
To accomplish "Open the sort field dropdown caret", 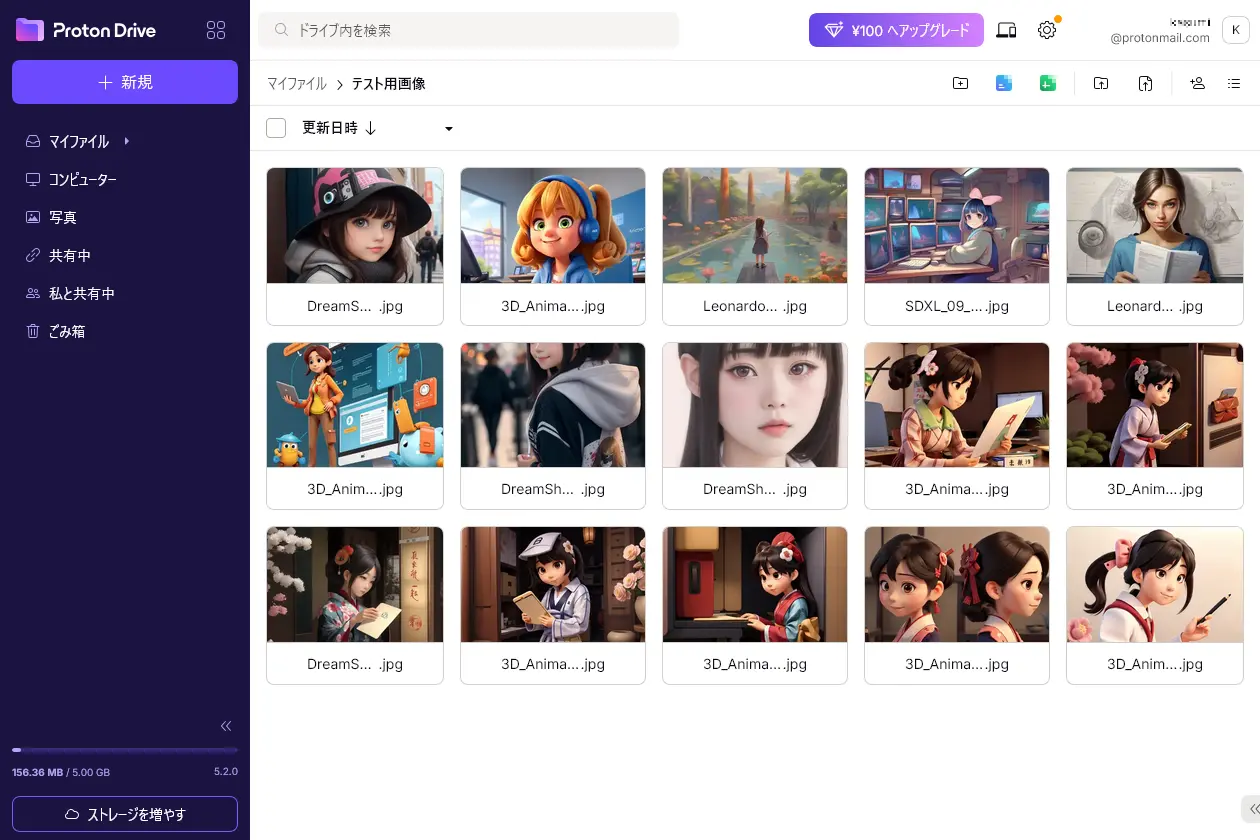I will [449, 129].
